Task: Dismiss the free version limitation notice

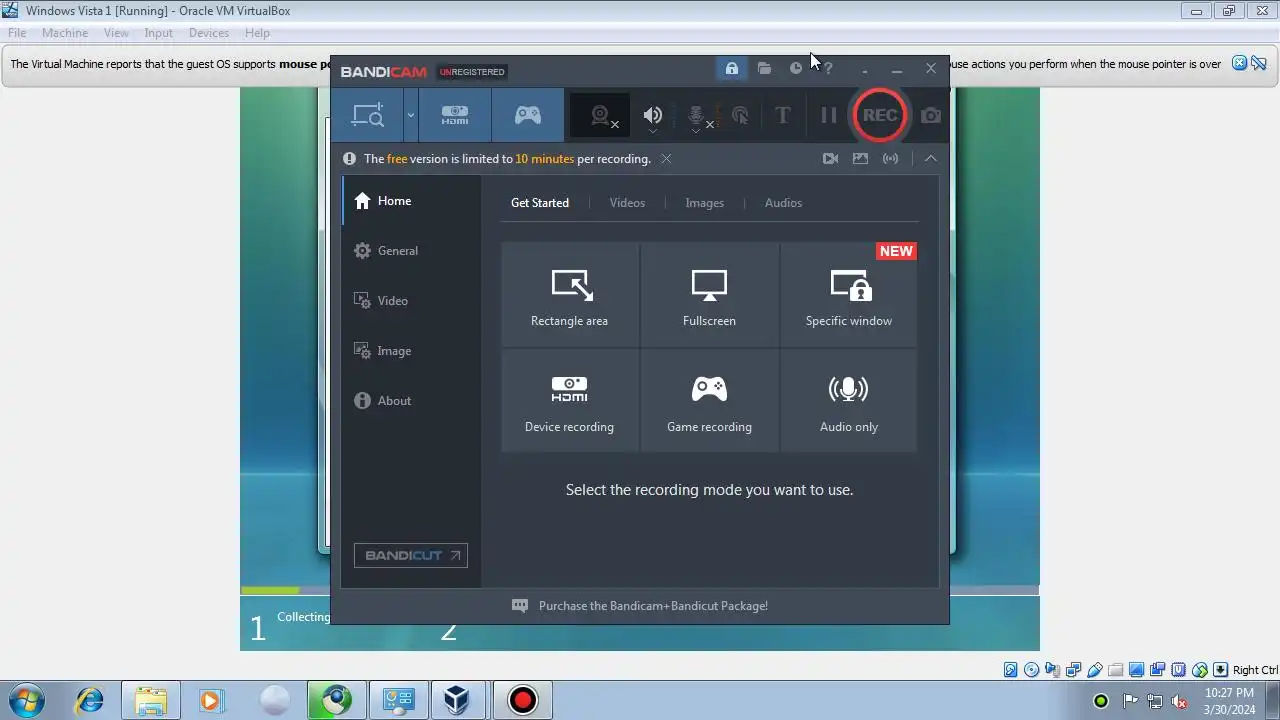Action: [666, 158]
